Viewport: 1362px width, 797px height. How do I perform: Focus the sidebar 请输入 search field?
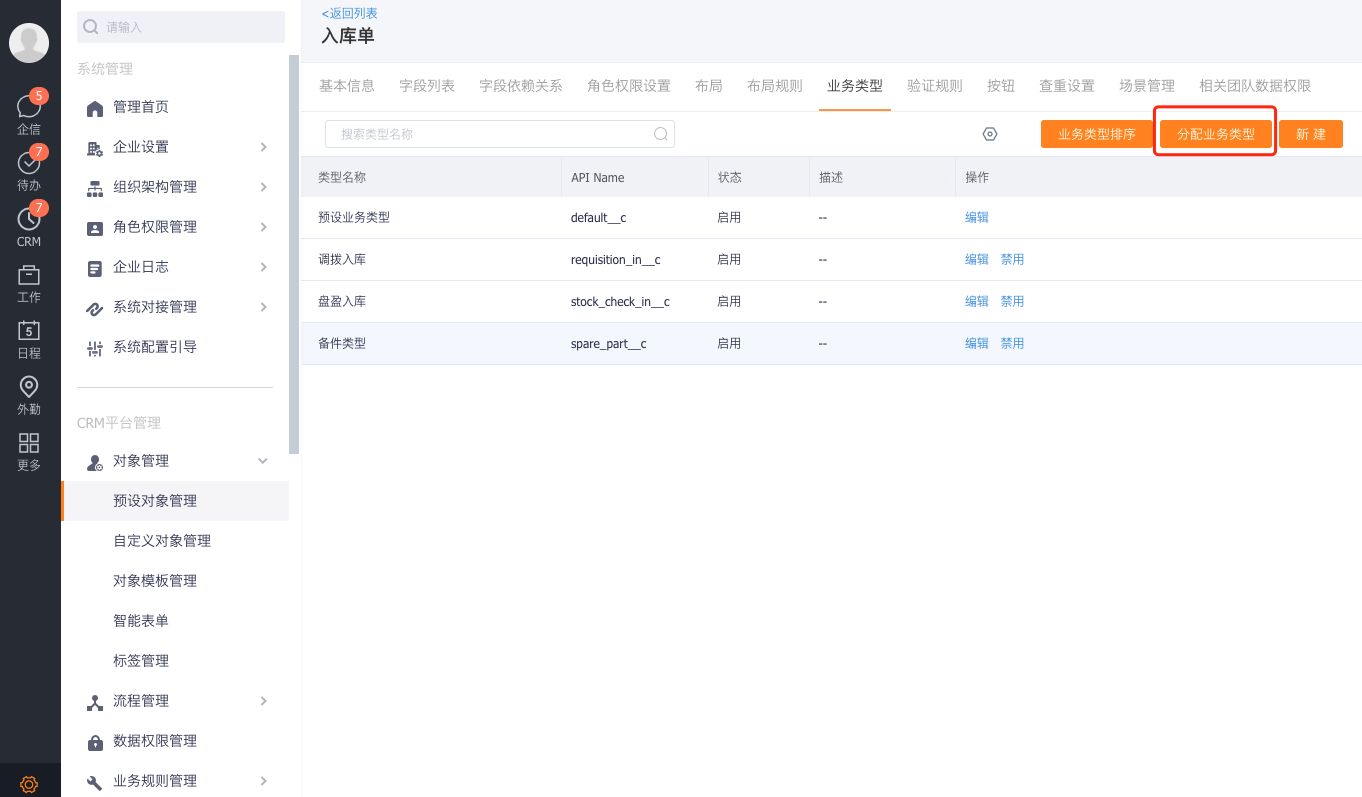point(181,27)
